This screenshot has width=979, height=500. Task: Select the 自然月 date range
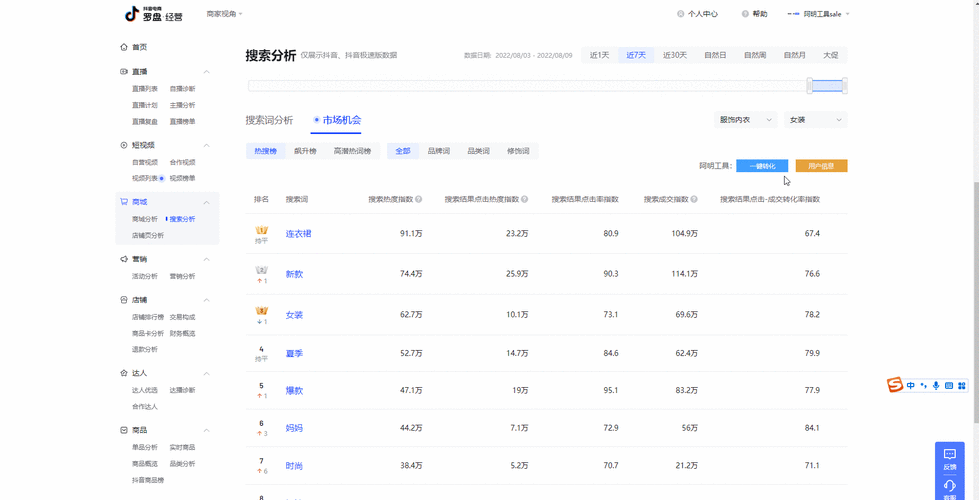point(794,55)
